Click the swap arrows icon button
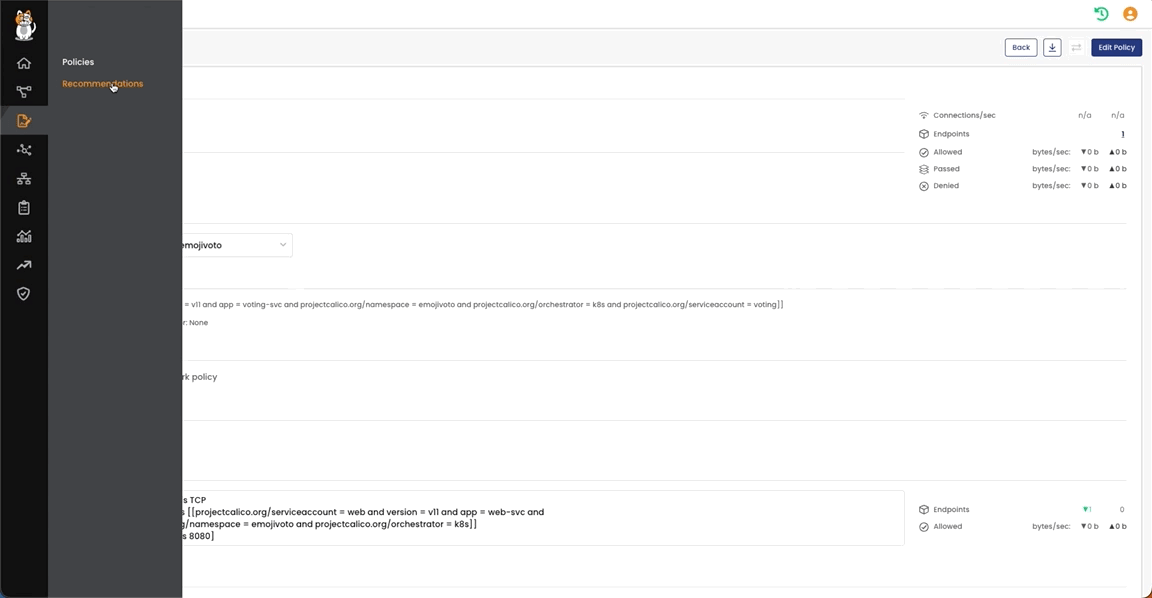 pyautogui.click(x=1076, y=47)
